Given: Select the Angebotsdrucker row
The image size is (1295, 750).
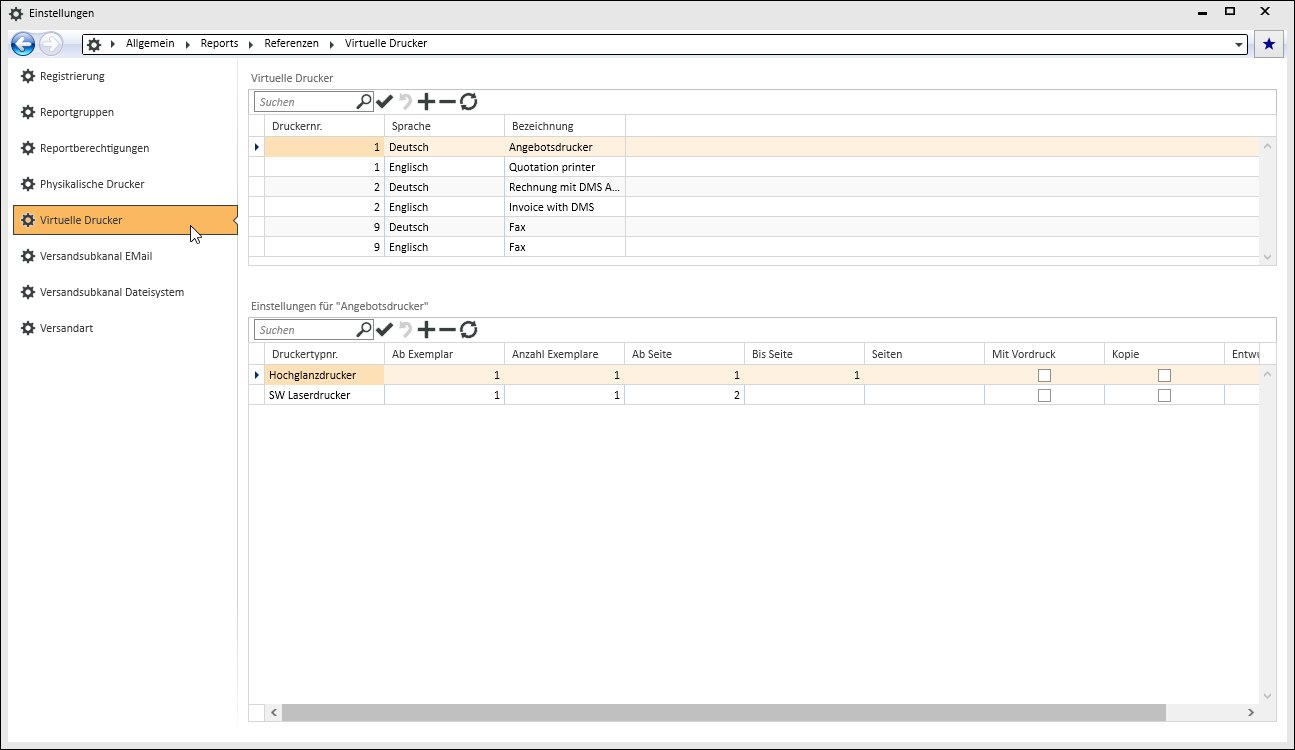Looking at the screenshot, I should point(754,147).
